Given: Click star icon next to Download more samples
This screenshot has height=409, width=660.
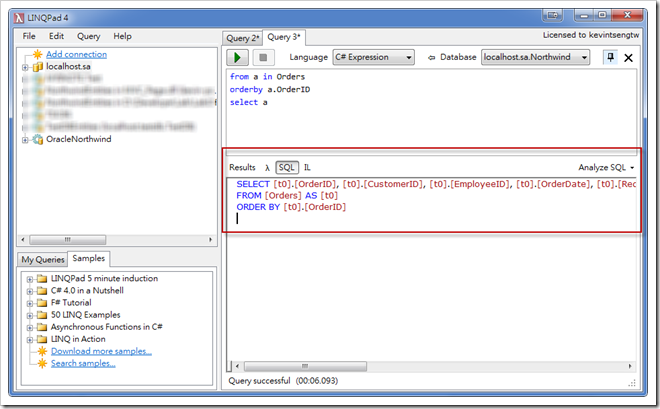Looking at the screenshot, I should click(x=42, y=351).
